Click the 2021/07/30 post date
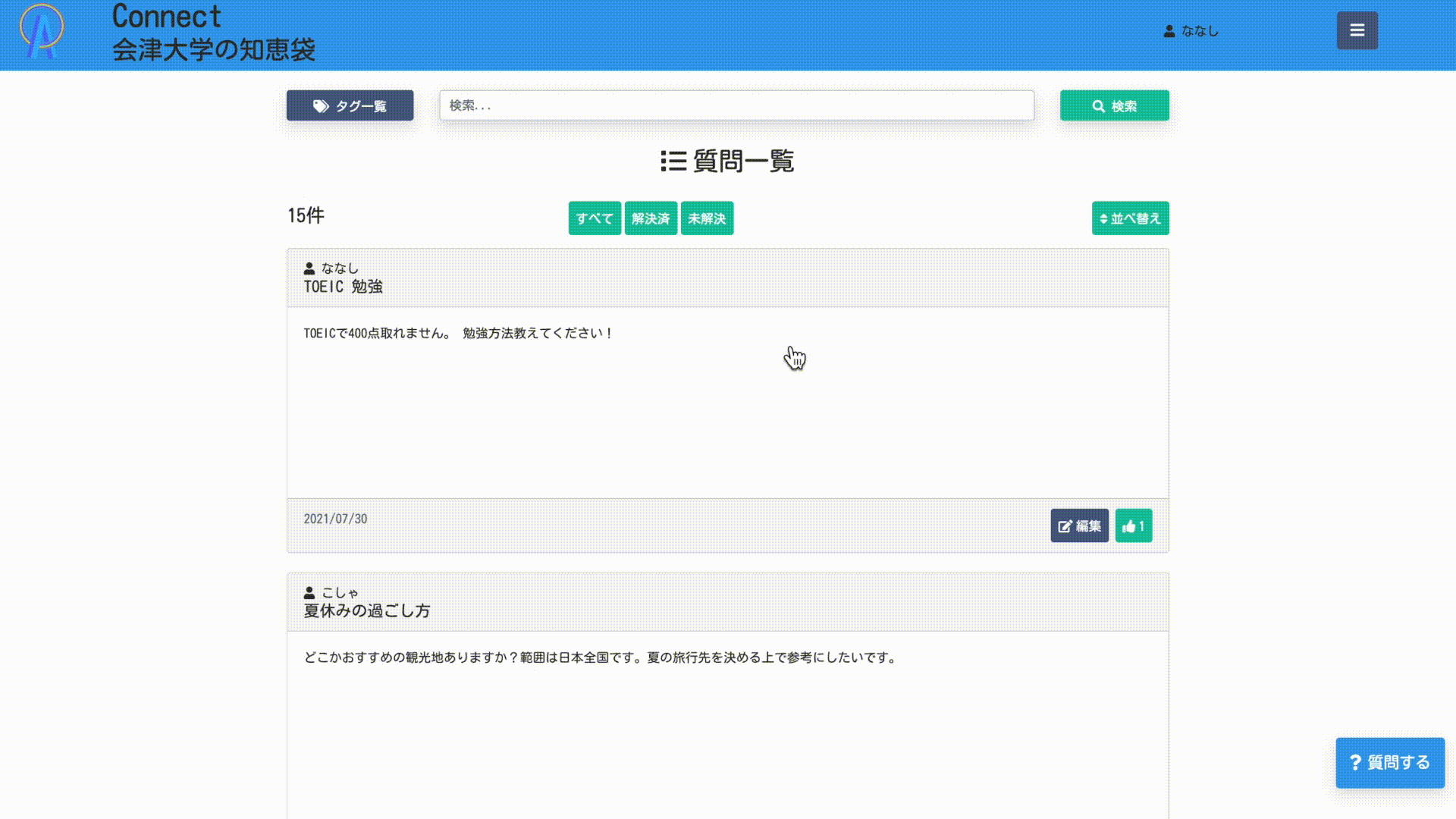The height and width of the screenshot is (819, 1456). tap(335, 519)
